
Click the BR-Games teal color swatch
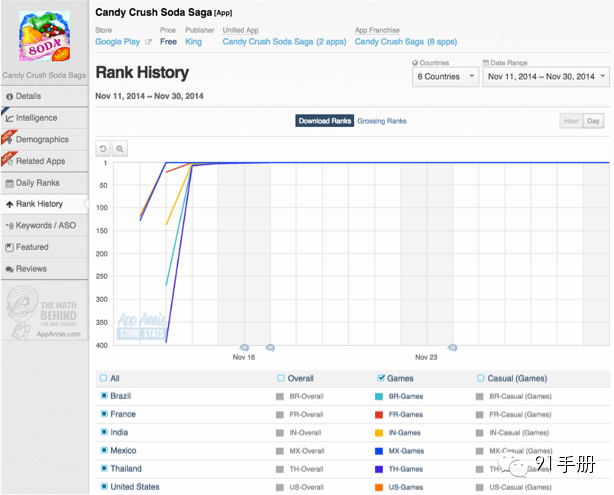click(x=379, y=397)
